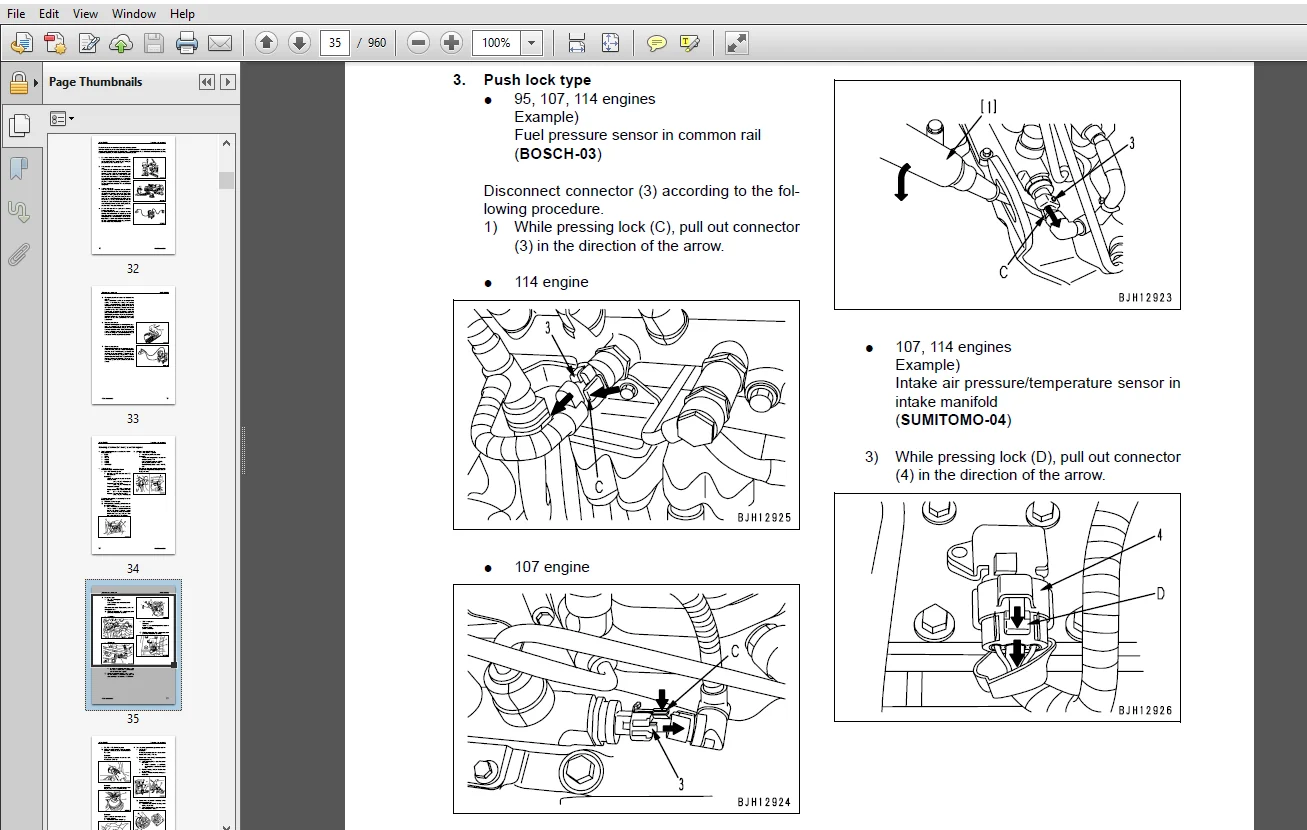Collapse the Page Thumbnails panel double-arrow
The image size is (1307, 830).
tap(206, 82)
